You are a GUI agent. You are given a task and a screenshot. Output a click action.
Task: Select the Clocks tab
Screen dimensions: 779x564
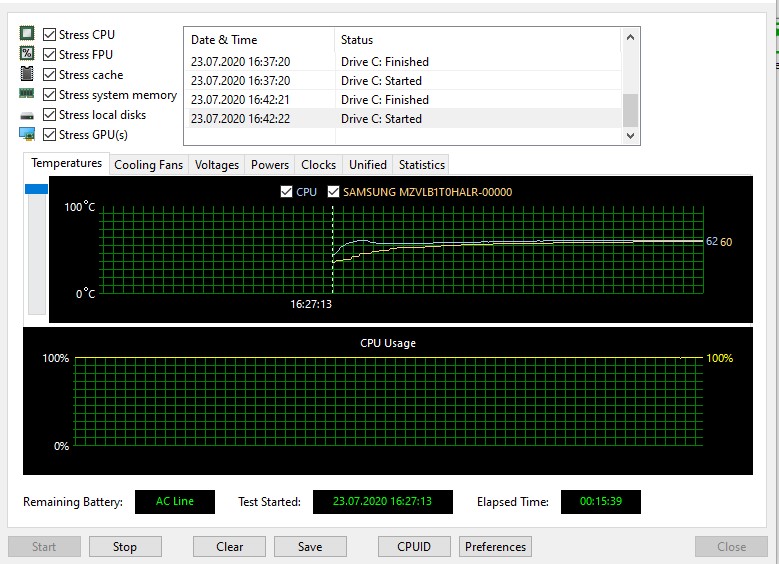[x=318, y=165]
